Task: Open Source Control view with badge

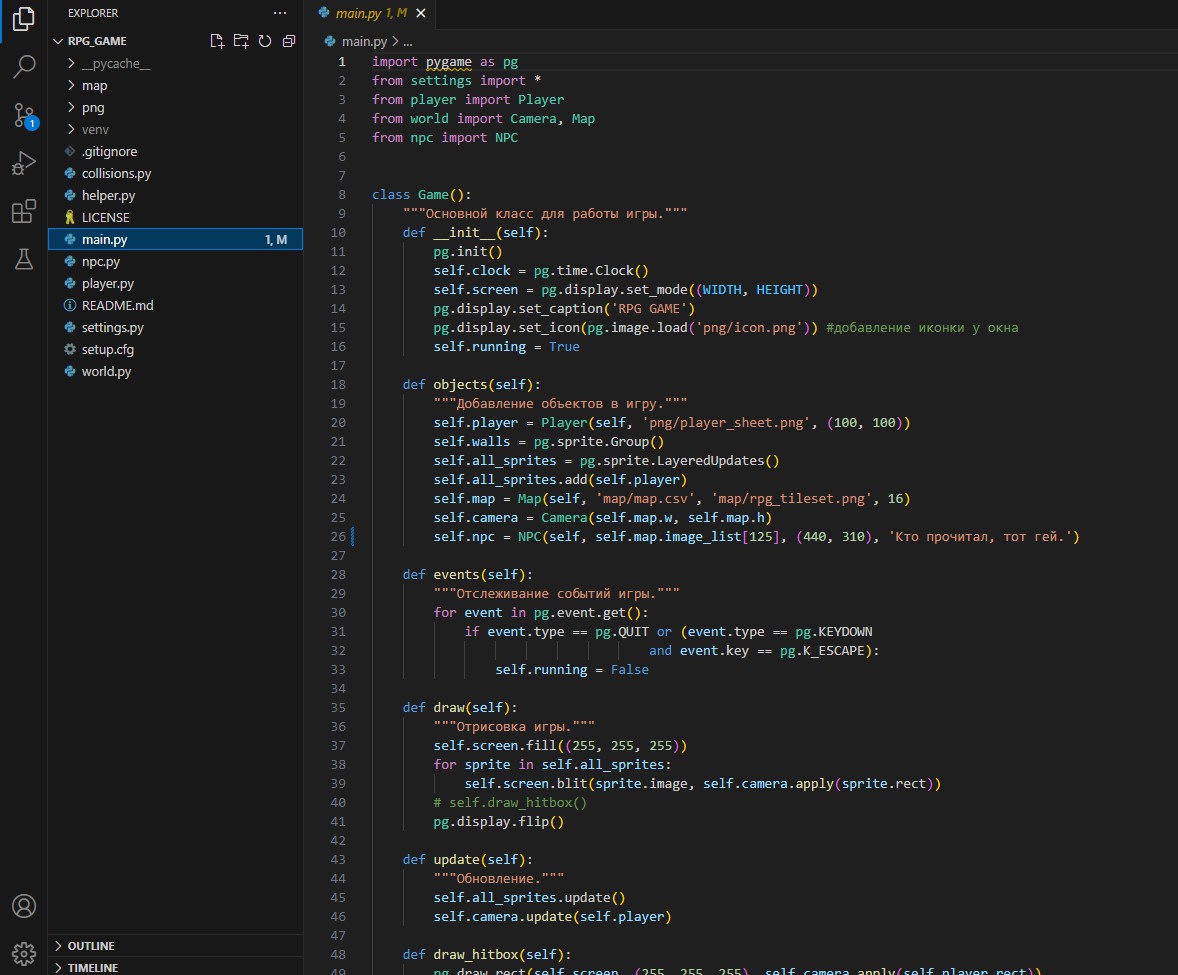Action: tap(24, 115)
